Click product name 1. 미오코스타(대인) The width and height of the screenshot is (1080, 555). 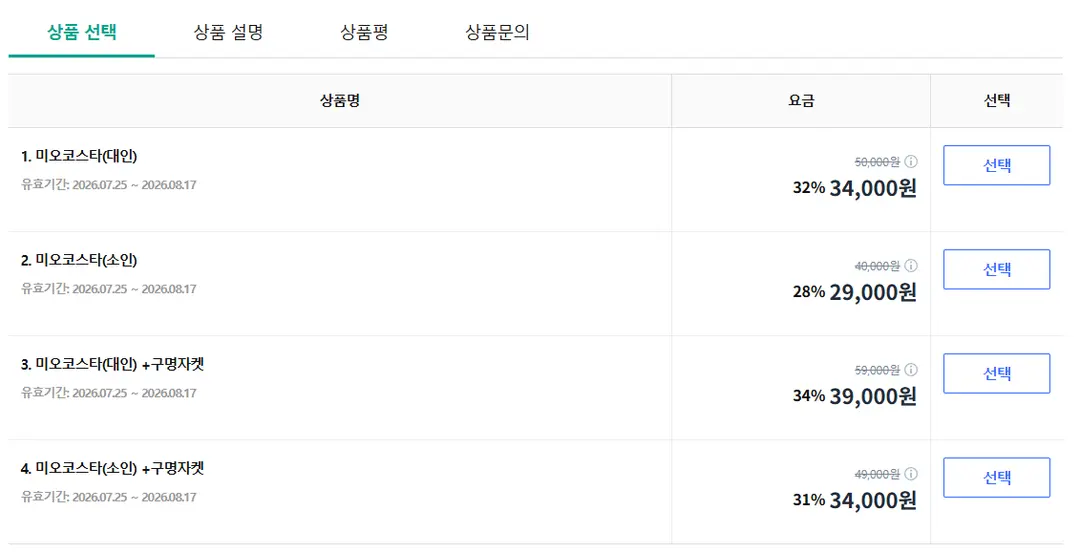click(79, 156)
